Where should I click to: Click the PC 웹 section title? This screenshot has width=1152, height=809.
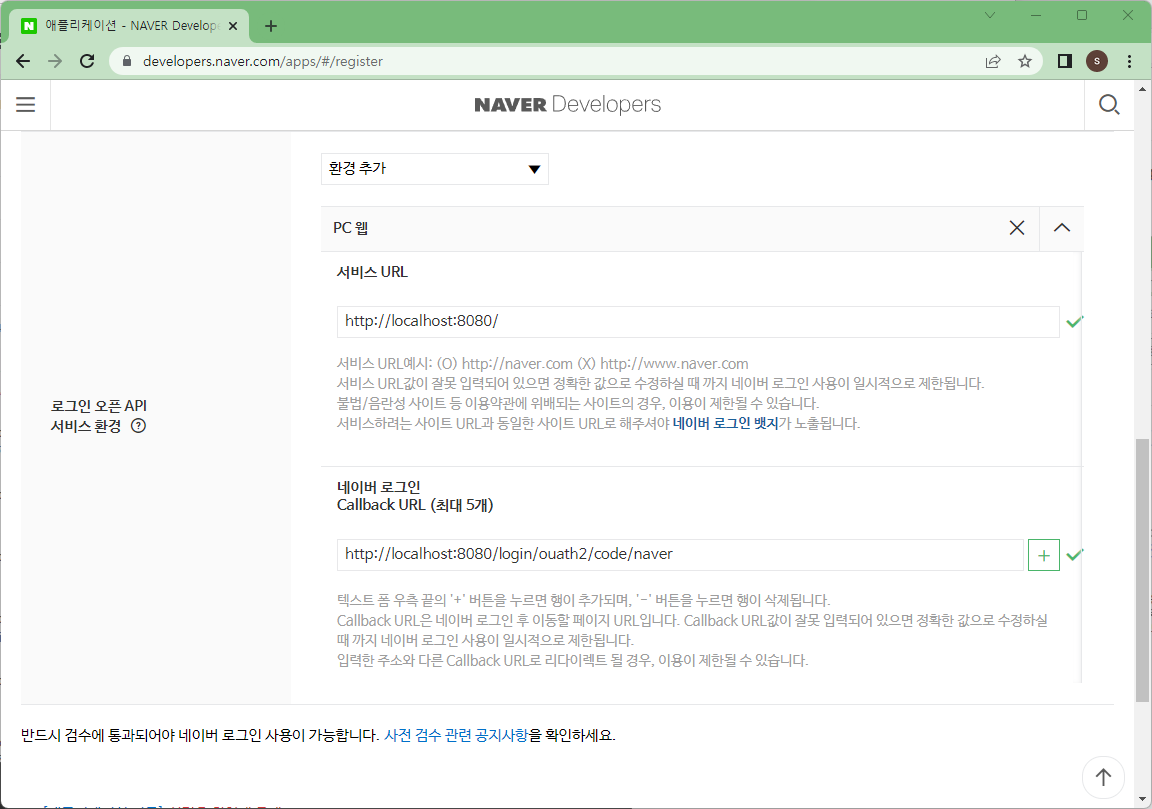(350, 228)
